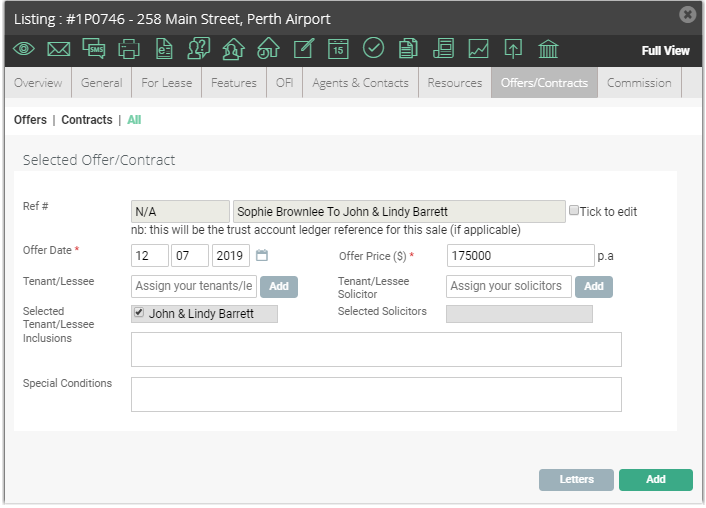Click the upload arrow icon

513,49
